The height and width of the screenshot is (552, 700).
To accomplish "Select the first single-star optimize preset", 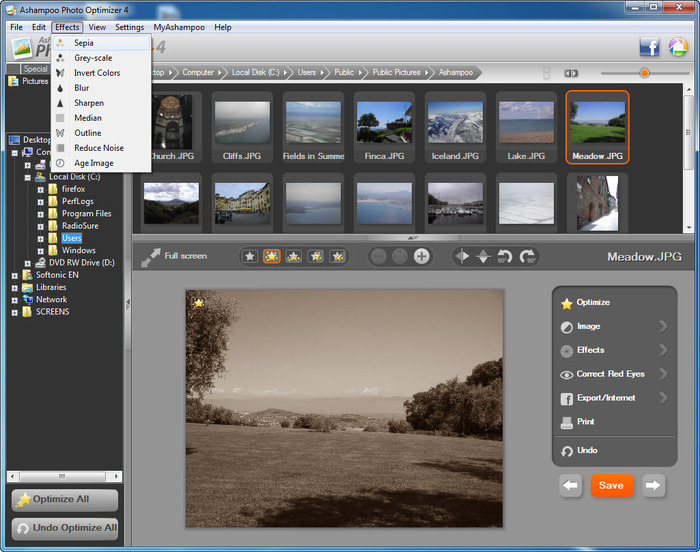I will click(250, 256).
